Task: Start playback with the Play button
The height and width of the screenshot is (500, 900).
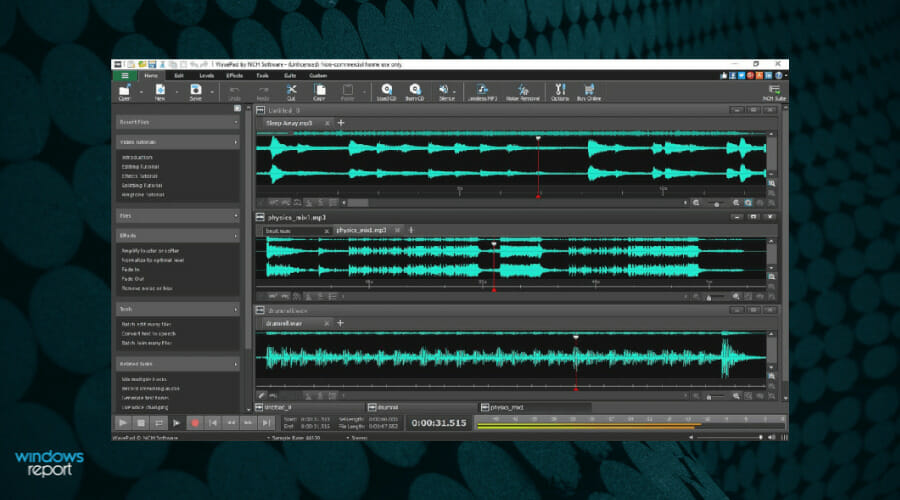Action: (x=123, y=423)
